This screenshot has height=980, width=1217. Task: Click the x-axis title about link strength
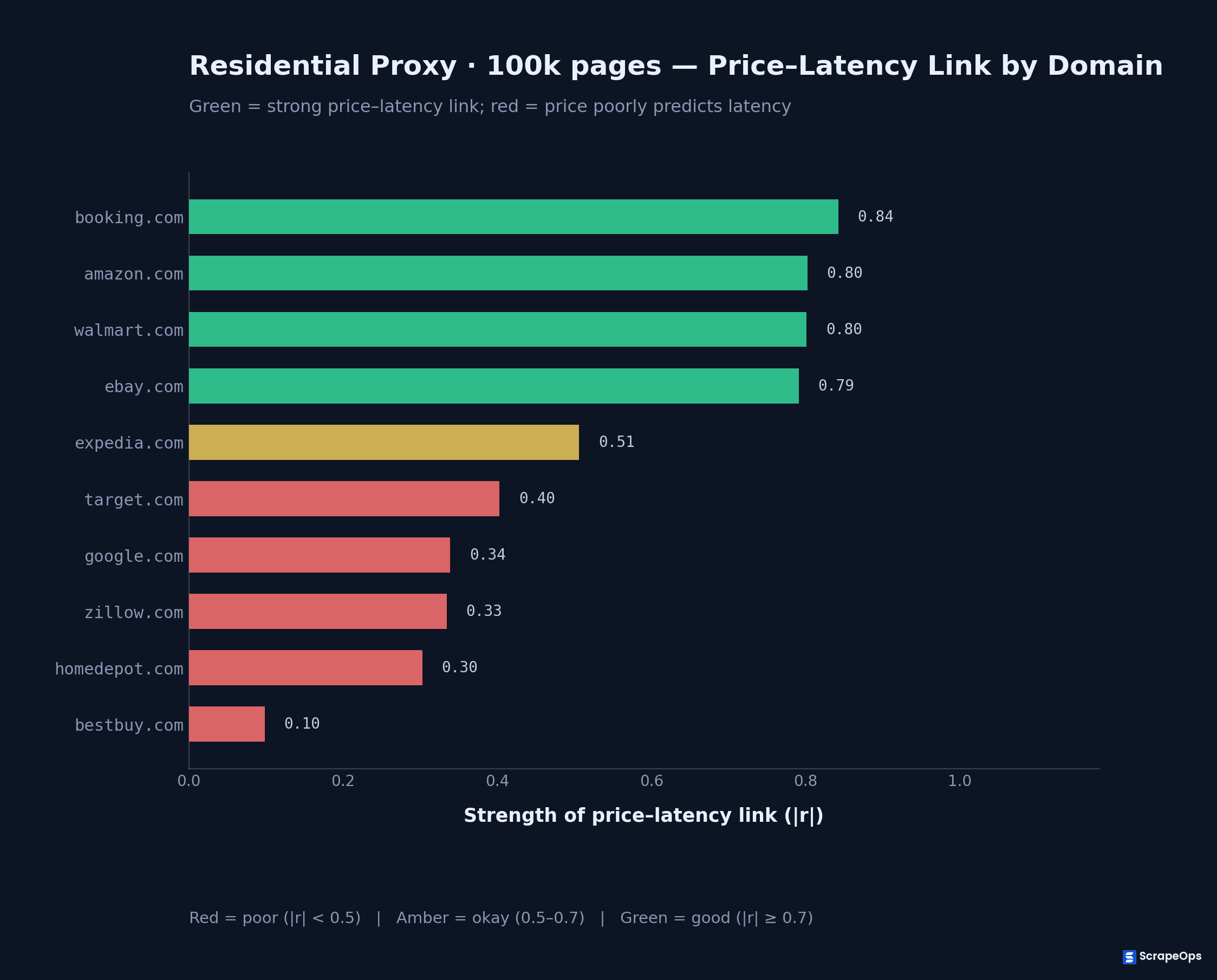point(643,816)
